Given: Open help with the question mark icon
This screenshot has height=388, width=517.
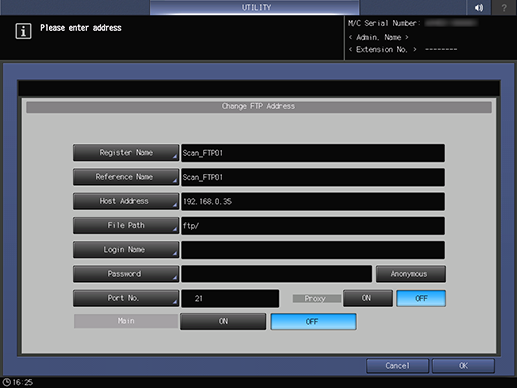Looking at the screenshot, I should [504, 7].
